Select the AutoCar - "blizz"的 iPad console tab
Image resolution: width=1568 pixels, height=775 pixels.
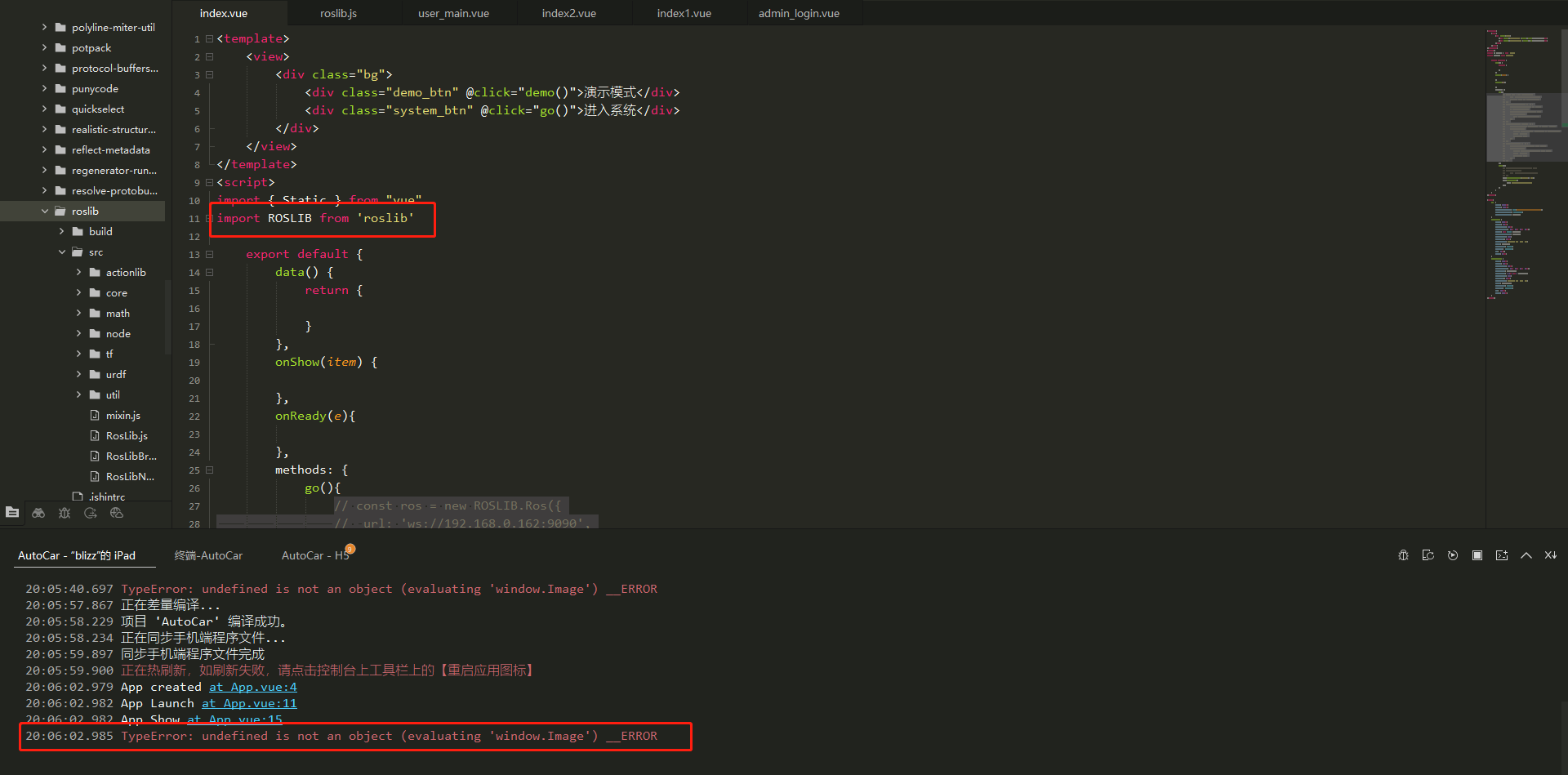tap(77, 555)
